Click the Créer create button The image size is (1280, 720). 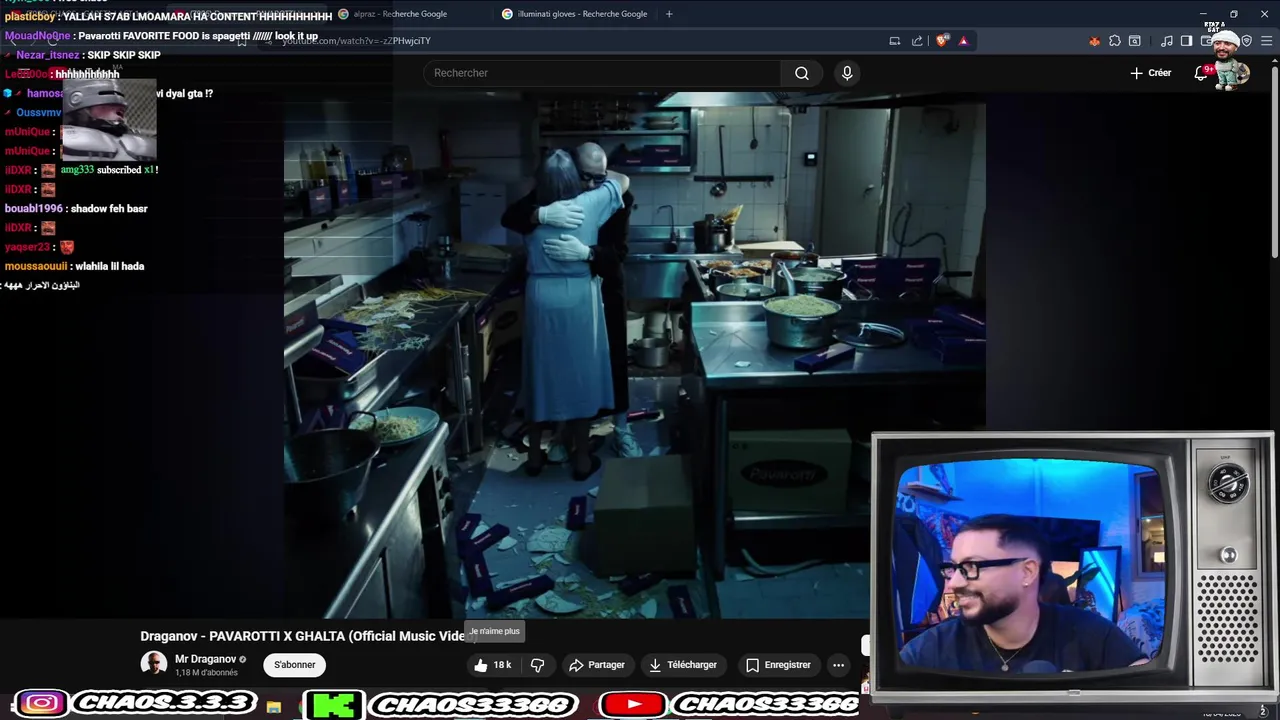(1151, 73)
